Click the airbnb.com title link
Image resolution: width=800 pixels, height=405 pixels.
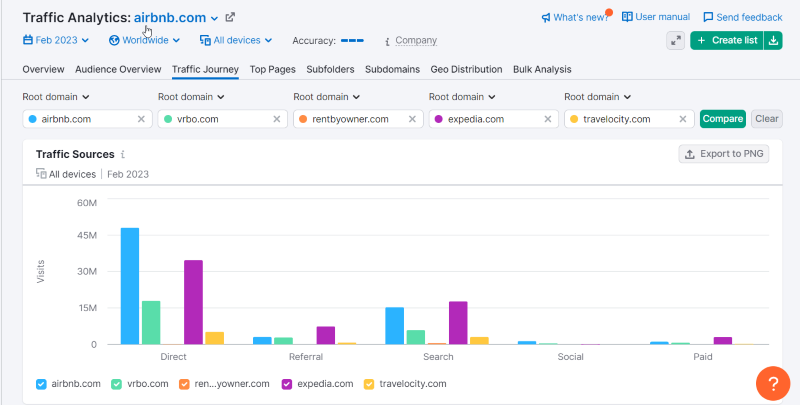coord(170,18)
